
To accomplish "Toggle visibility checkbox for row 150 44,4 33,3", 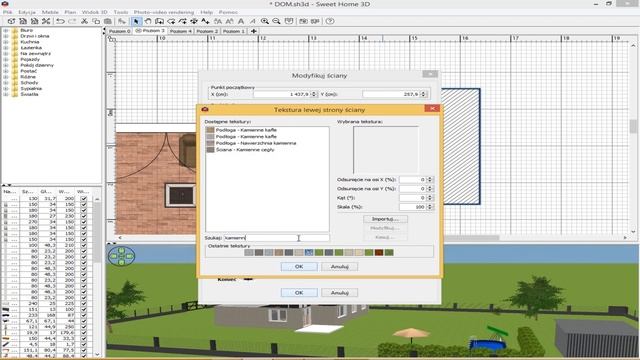I will pos(84,339).
